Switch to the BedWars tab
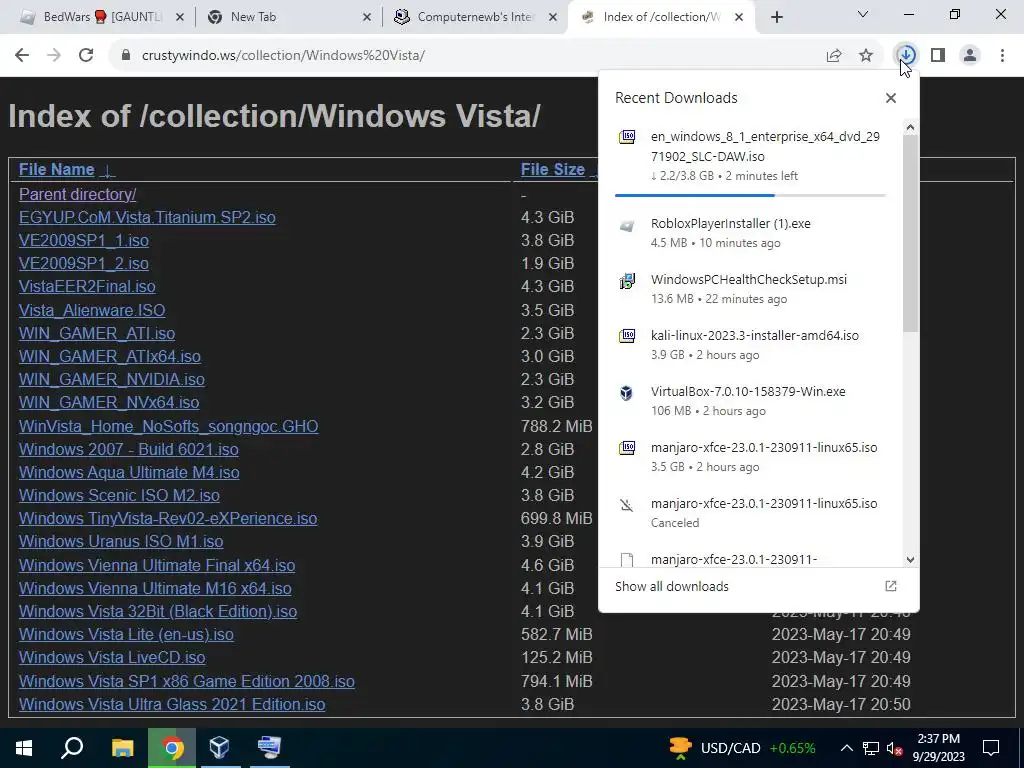Screen dimensions: 1024x768 point(99,17)
